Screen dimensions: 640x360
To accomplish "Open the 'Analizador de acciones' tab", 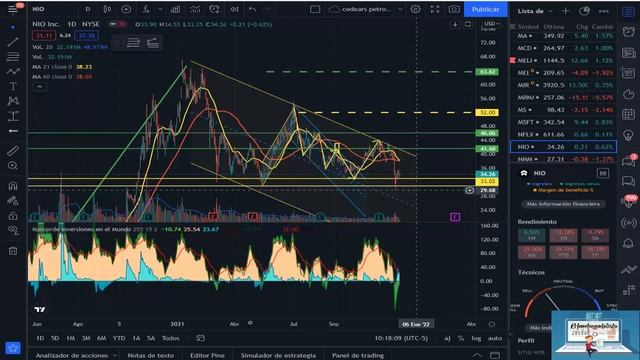I will tap(72, 355).
